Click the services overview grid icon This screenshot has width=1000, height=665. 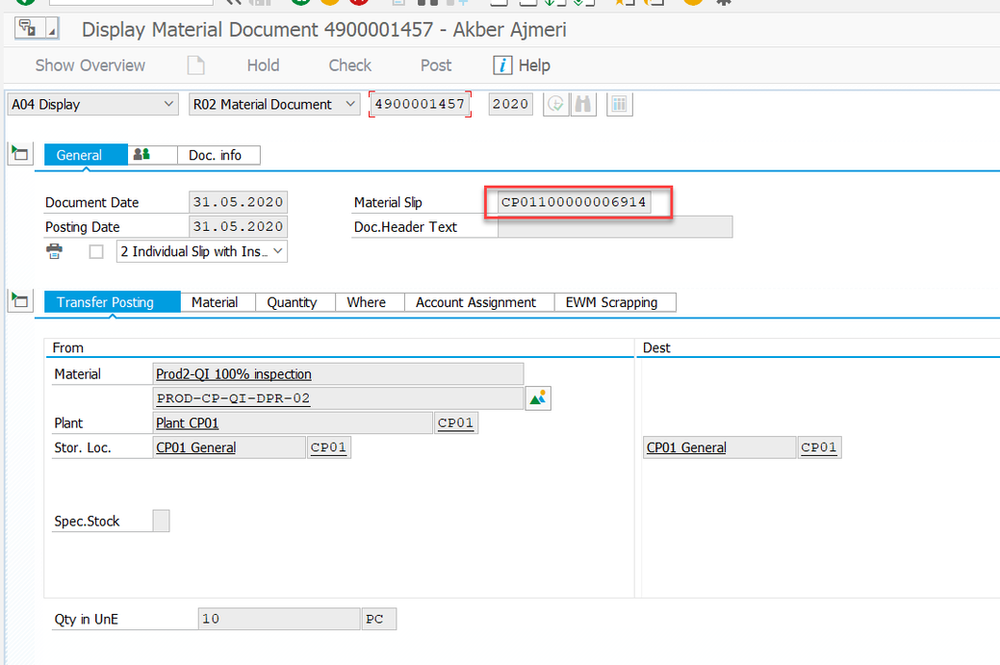coord(619,103)
